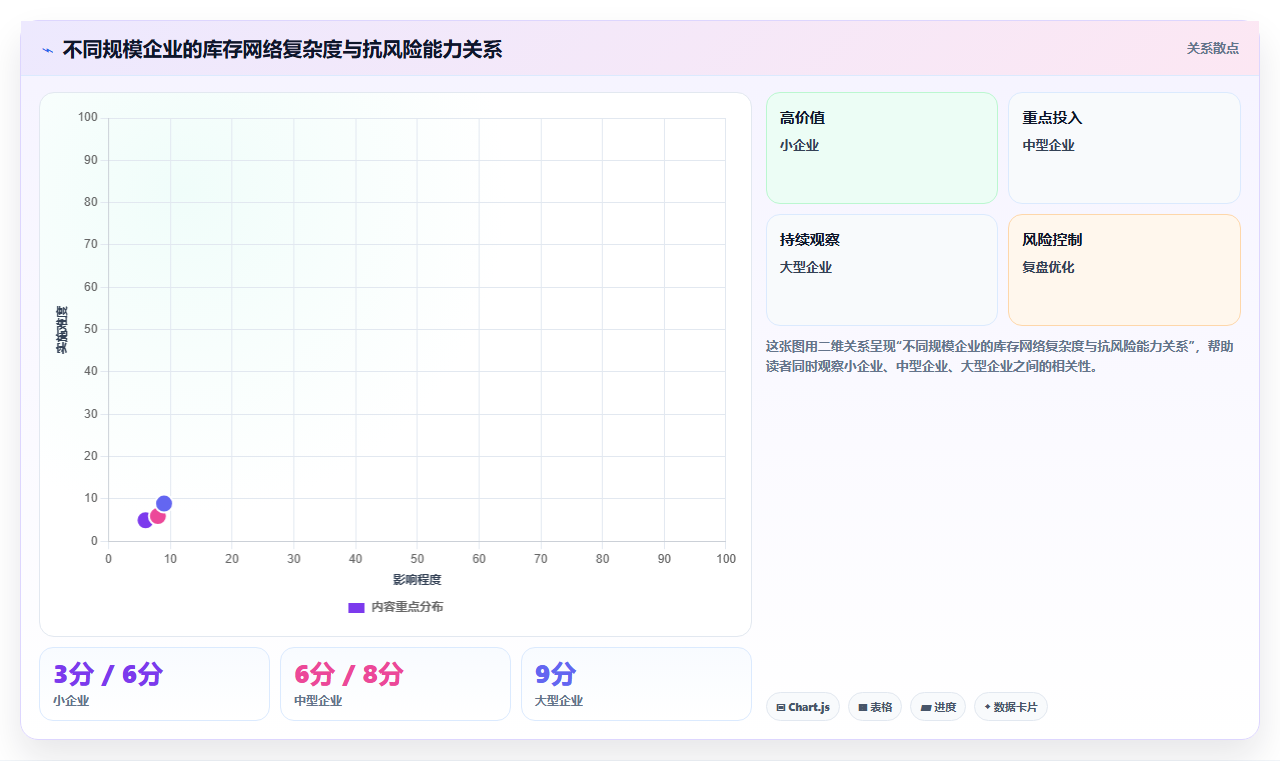Click the 6分 / 8分 中型企业 stat card
Image resolution: width=1280 pixels, height=761 pixels.
[x=395, y=684]
